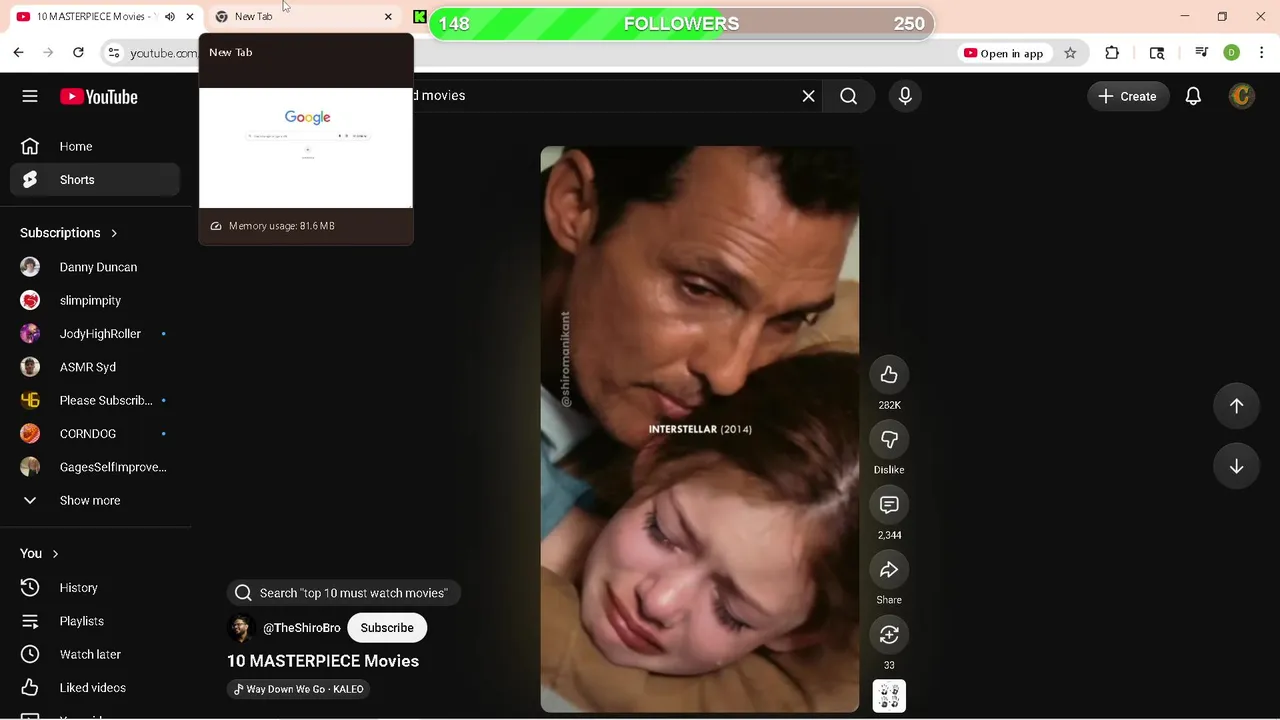Open the sound thumbnail below Remix
The height and width of the screenshot is (720, 1280).
click(x=889, y=696)
